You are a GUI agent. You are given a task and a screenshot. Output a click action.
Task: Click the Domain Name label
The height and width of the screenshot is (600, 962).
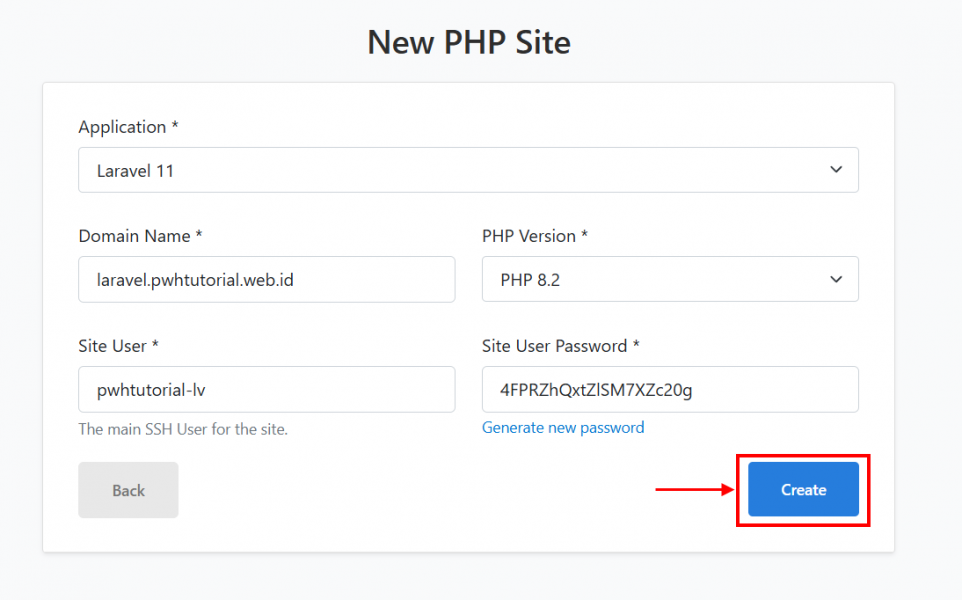tap(140, 236)
